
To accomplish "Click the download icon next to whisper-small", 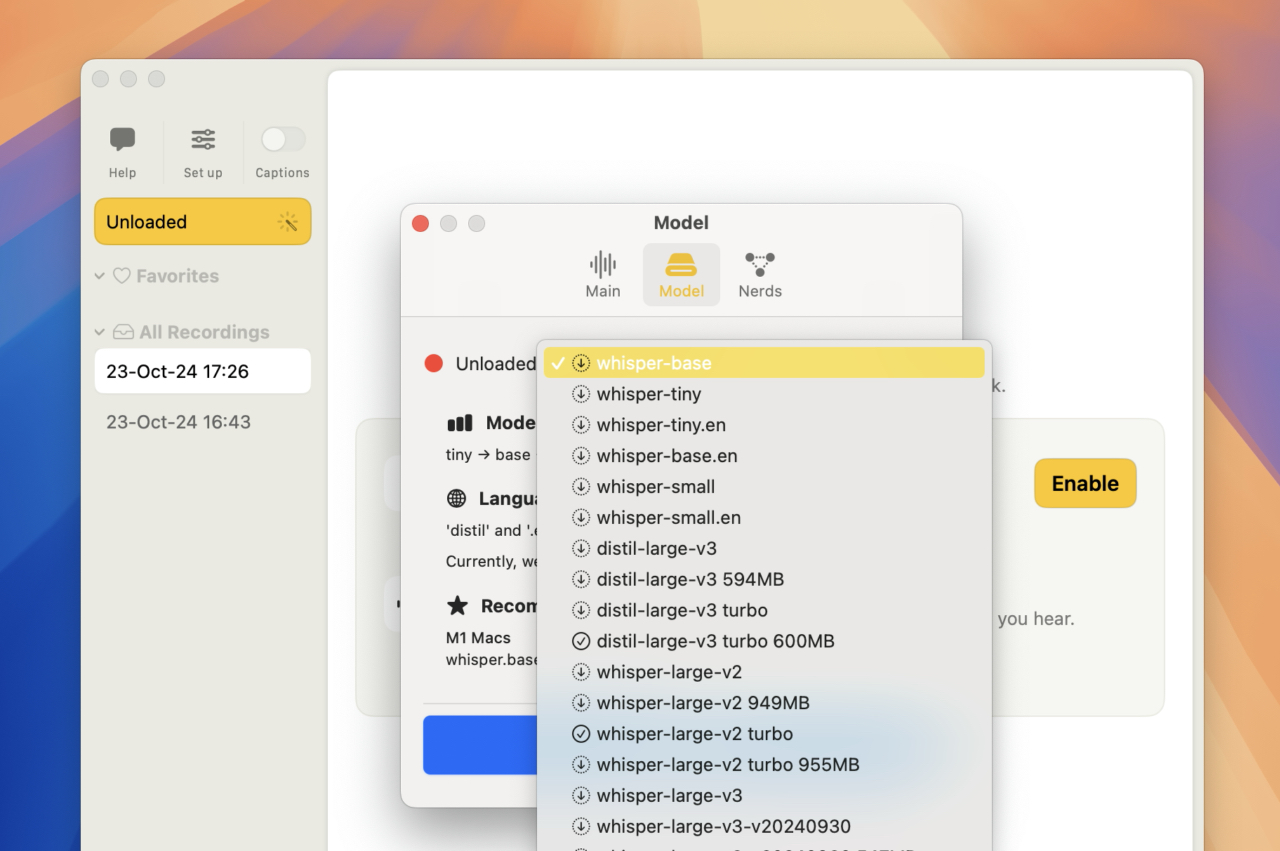I will click(x=581, y=487).
